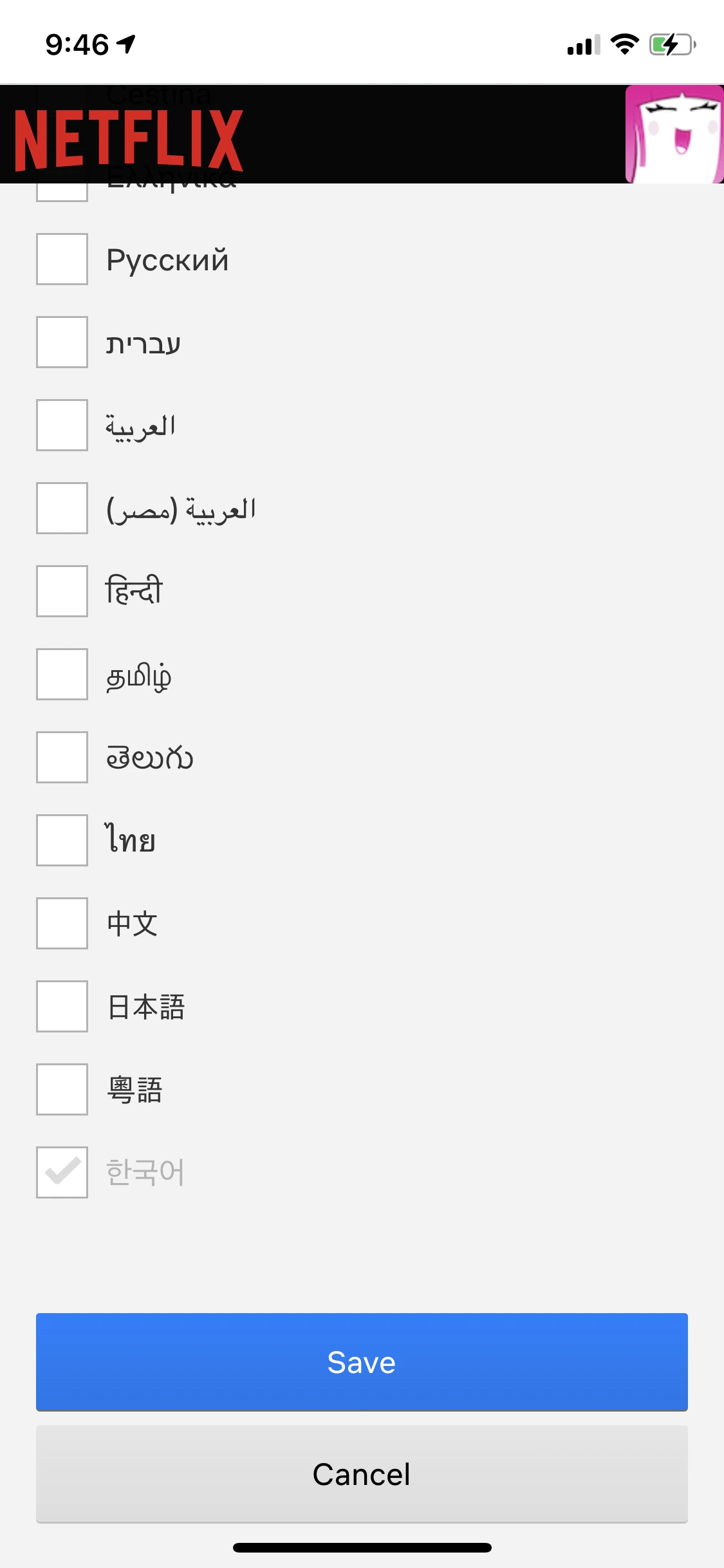Select the עברית checkbox

62,343
